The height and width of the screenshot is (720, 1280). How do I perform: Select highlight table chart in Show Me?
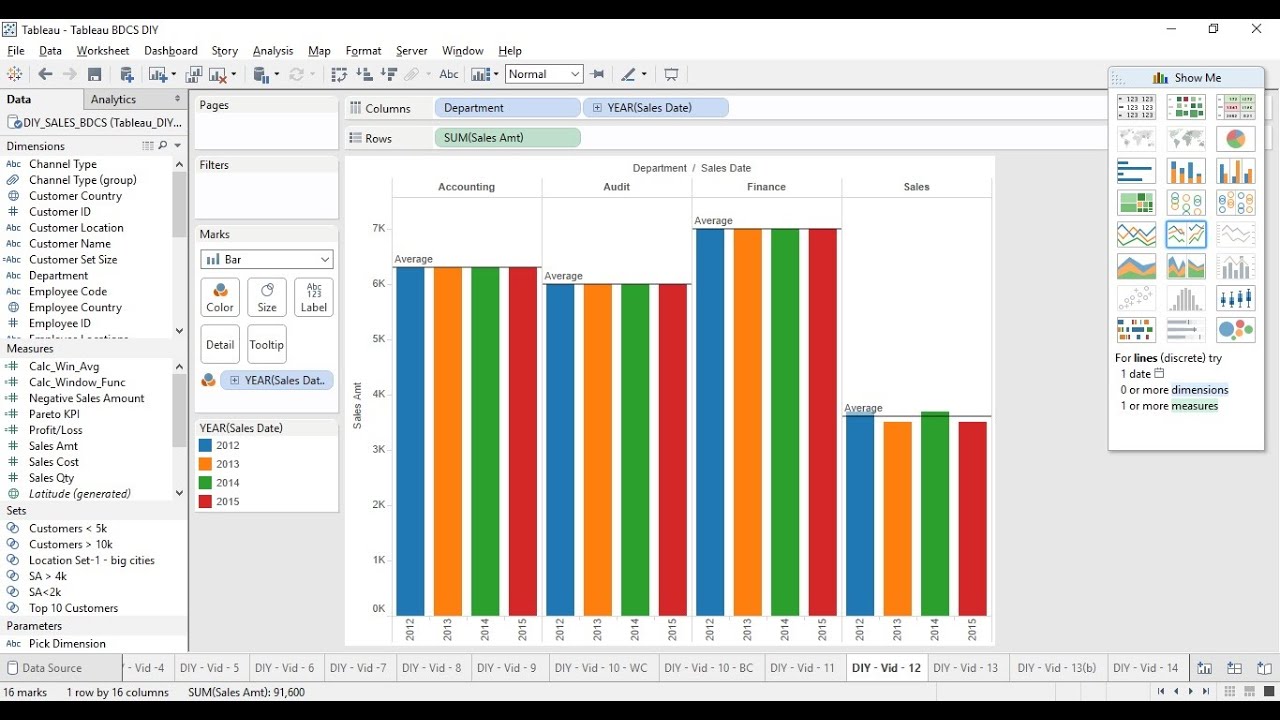point(1236,107)
